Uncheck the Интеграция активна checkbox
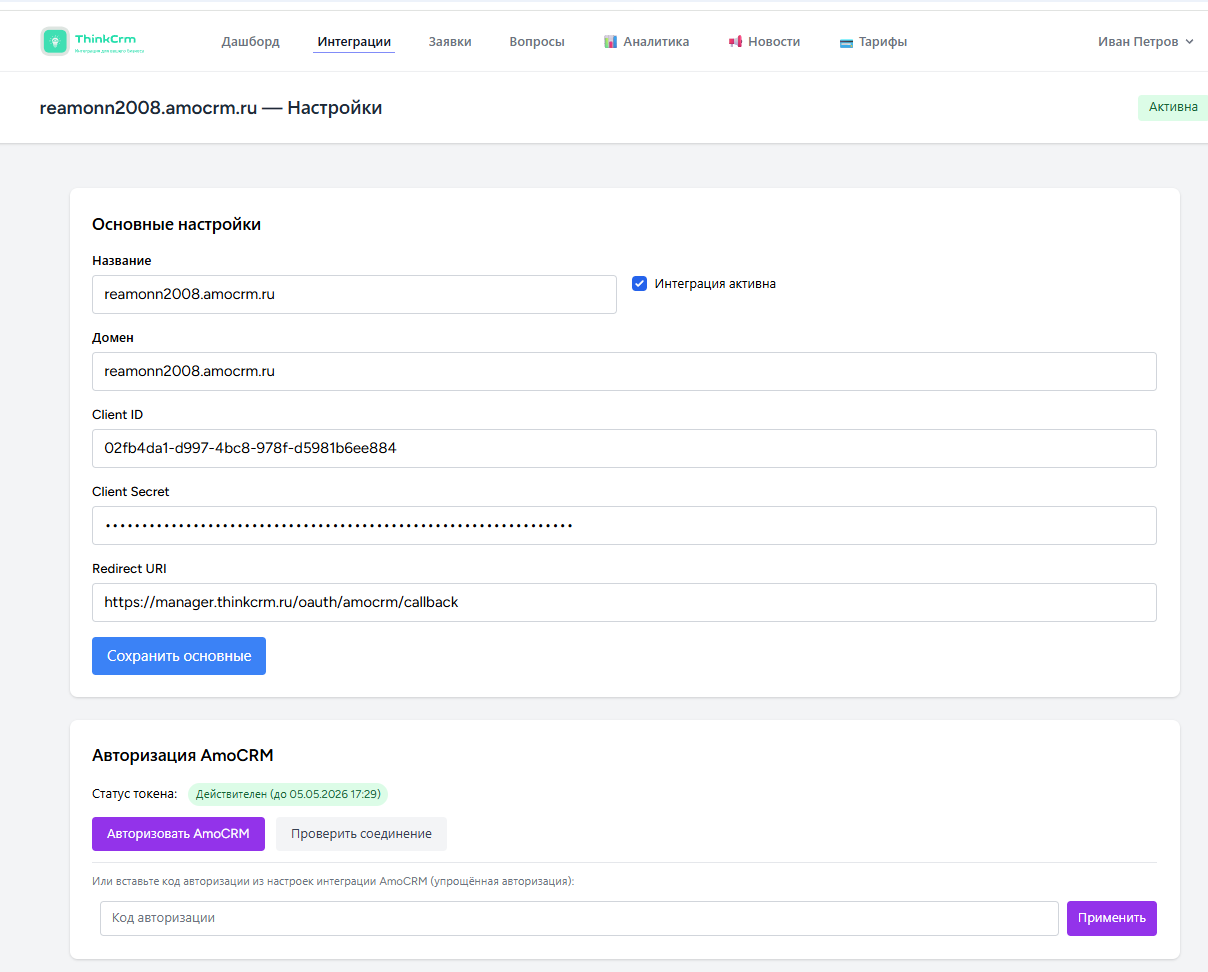This screenshot has height=972, width=1208. 640,284
